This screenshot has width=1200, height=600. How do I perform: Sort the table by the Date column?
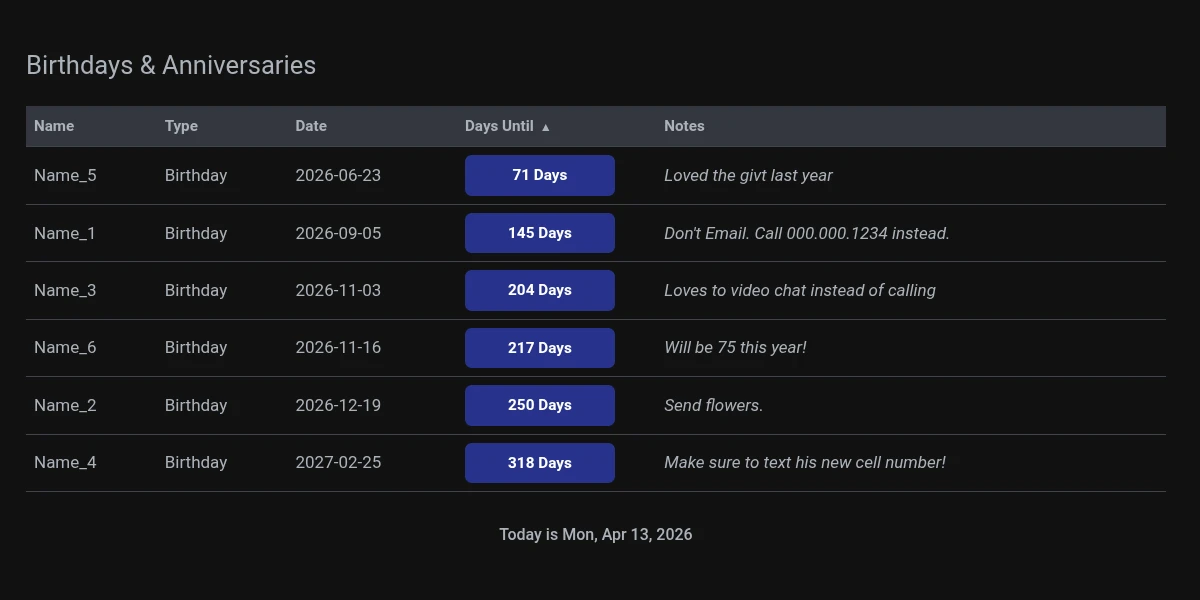(310, 126)
